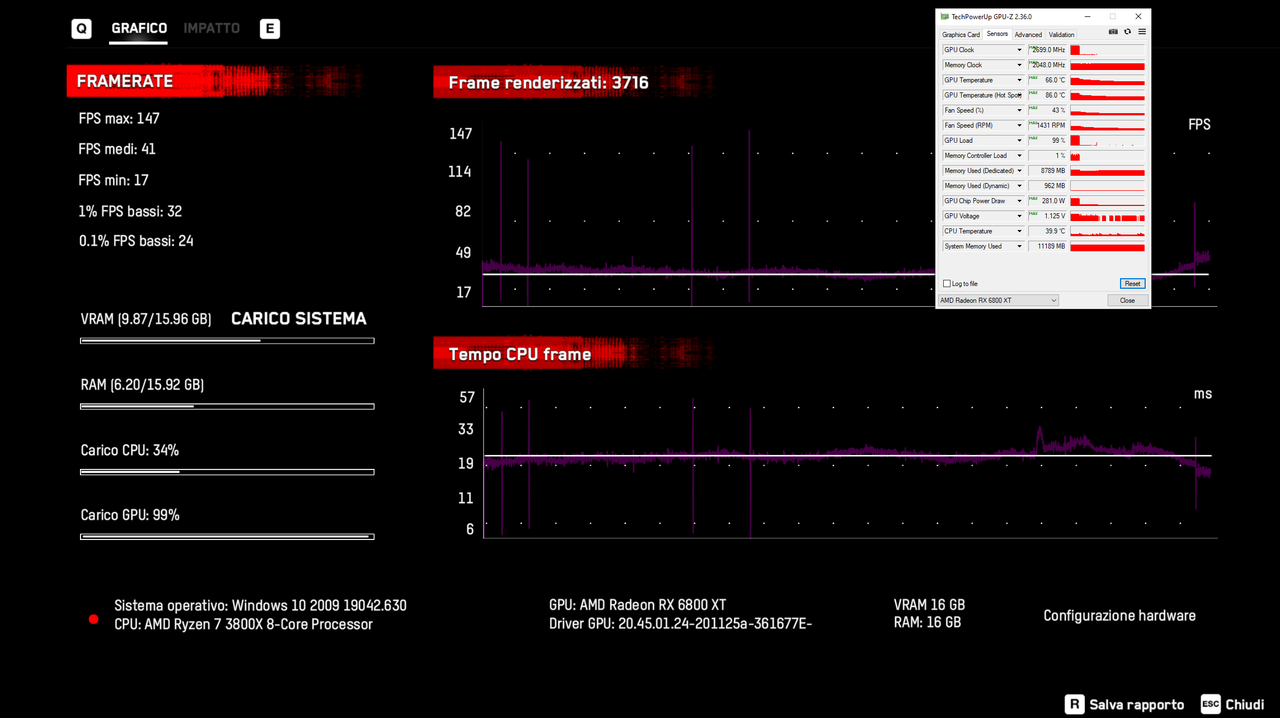Click the Q key previous-tab icon
The width and height of the screenshot is (1280, 718).
point(82,29)
